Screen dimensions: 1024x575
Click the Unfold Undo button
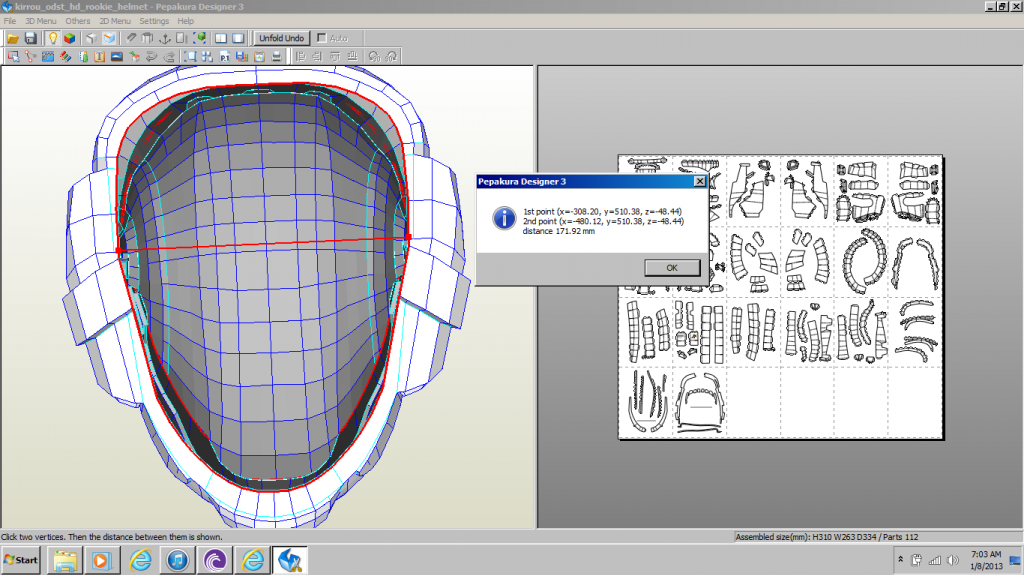[x=281, y=39]
